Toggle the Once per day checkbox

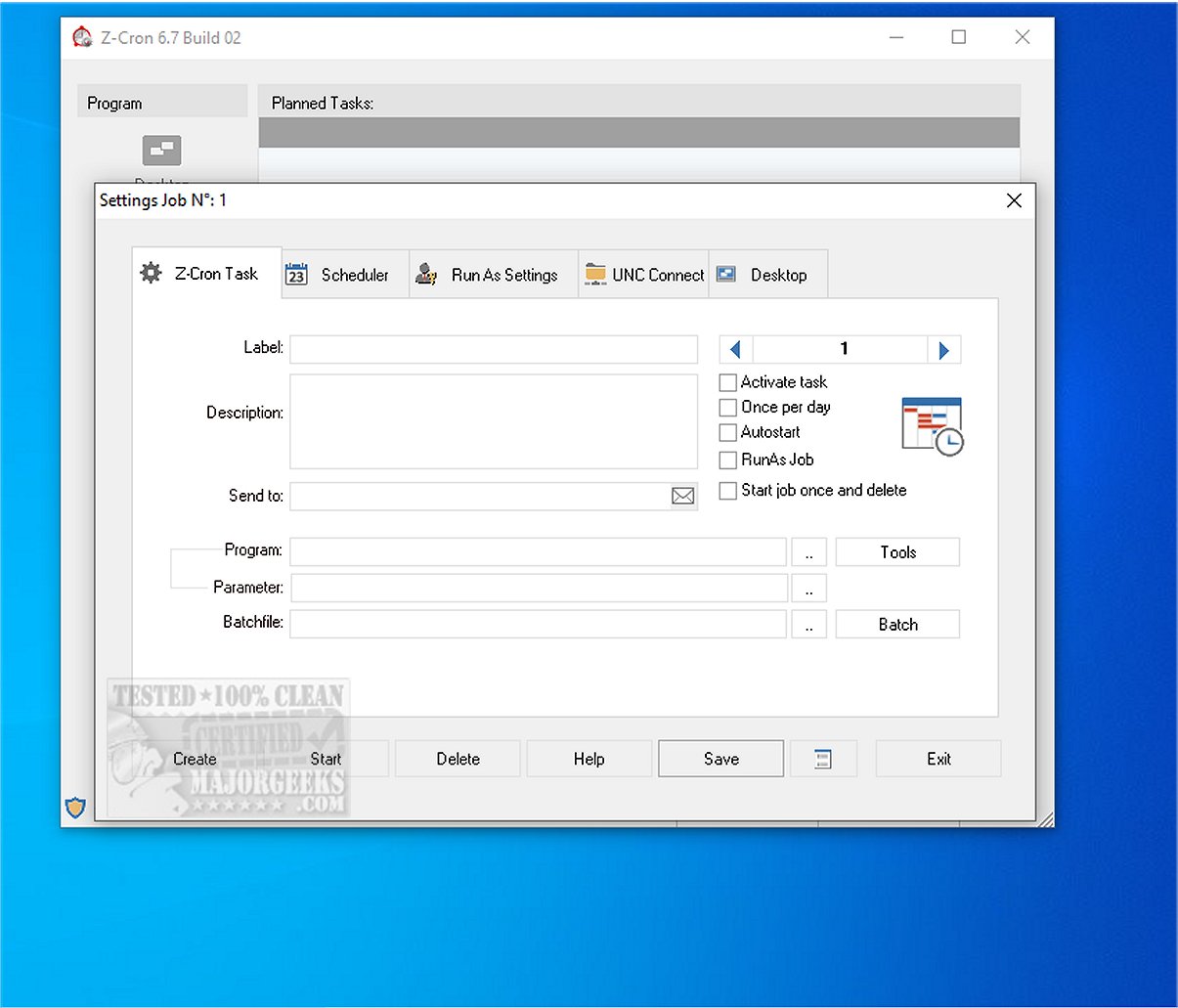pyautogui.click(x=728, y=408)
